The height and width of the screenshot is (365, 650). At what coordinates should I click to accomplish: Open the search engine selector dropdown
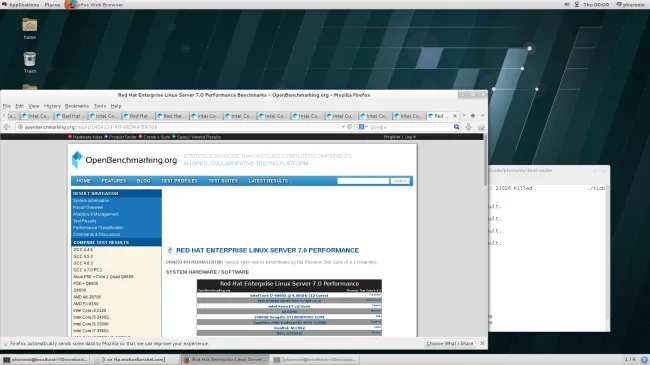pos(364,127)
